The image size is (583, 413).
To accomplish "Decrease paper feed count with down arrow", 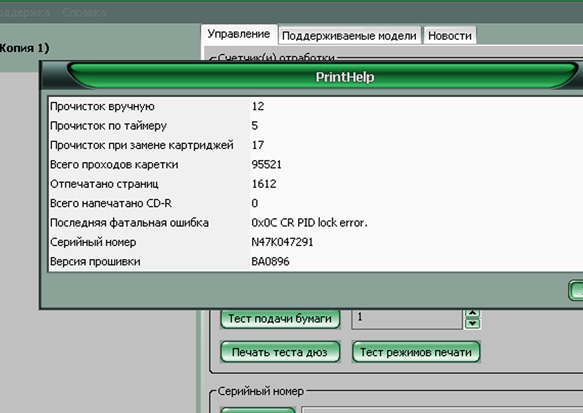I will [x=472, y=323].
